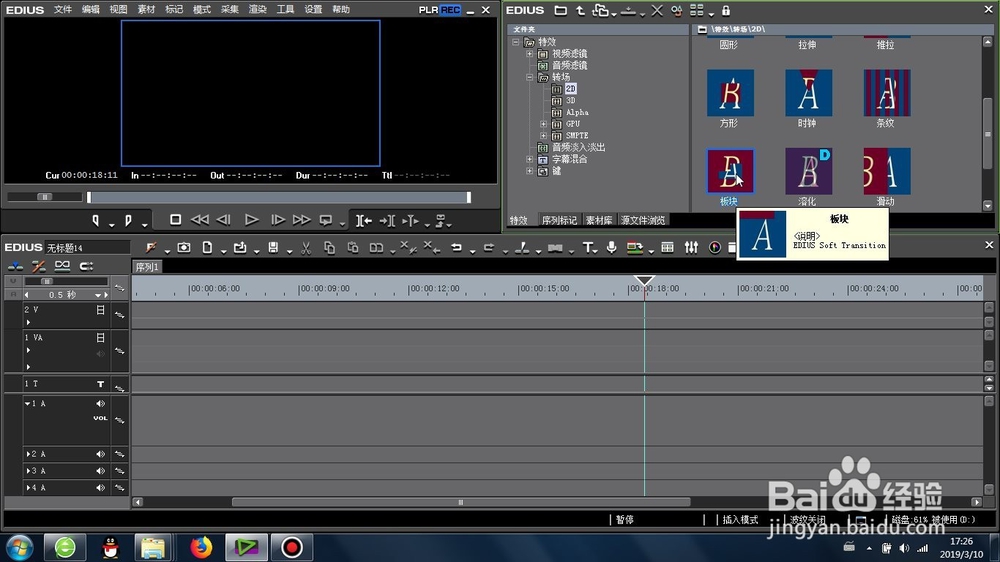Viewport: 1000px width, 562px height.
Task: Select the 序列1 sequence tab
Action: (x=147, y=267)
